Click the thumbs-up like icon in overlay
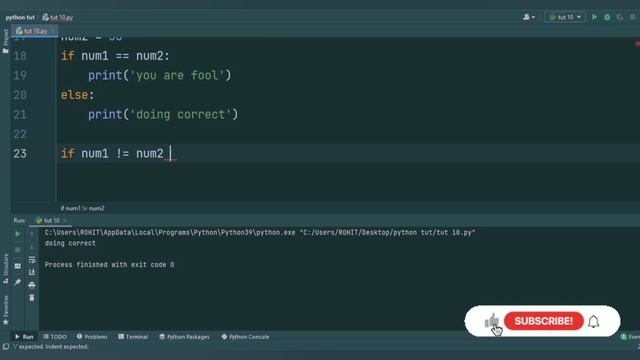 pos(492,321)
